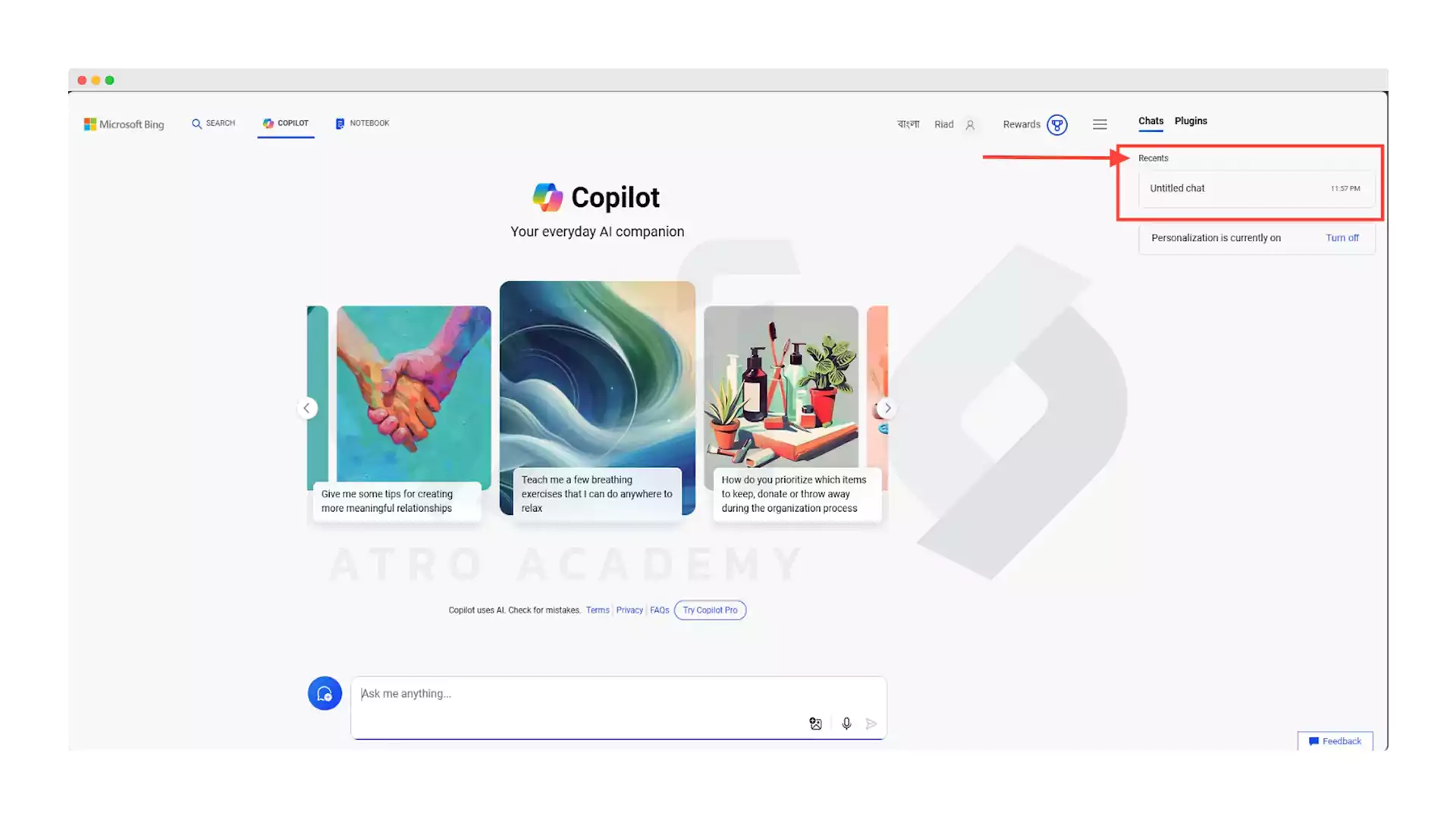Click the Recents heading text

[x=1153, y=158]
